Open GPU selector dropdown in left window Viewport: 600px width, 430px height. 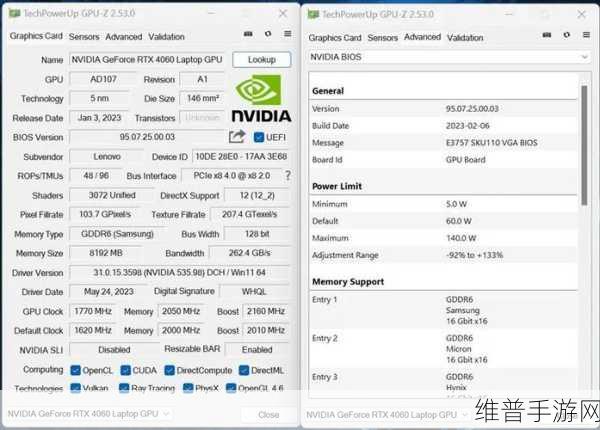(x=89, y=414)
